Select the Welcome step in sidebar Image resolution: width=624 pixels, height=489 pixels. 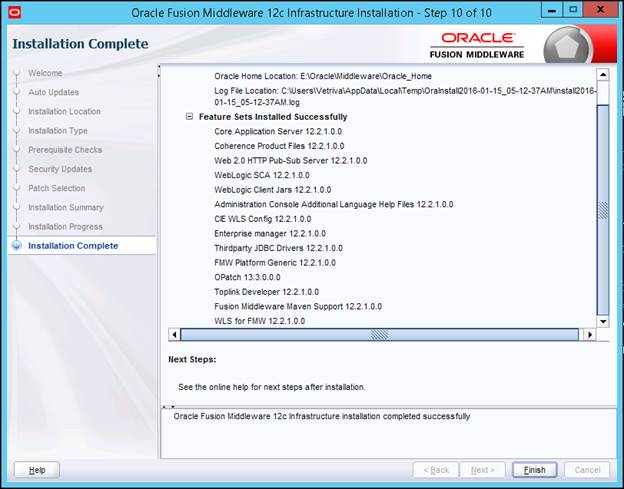(45, 73)
